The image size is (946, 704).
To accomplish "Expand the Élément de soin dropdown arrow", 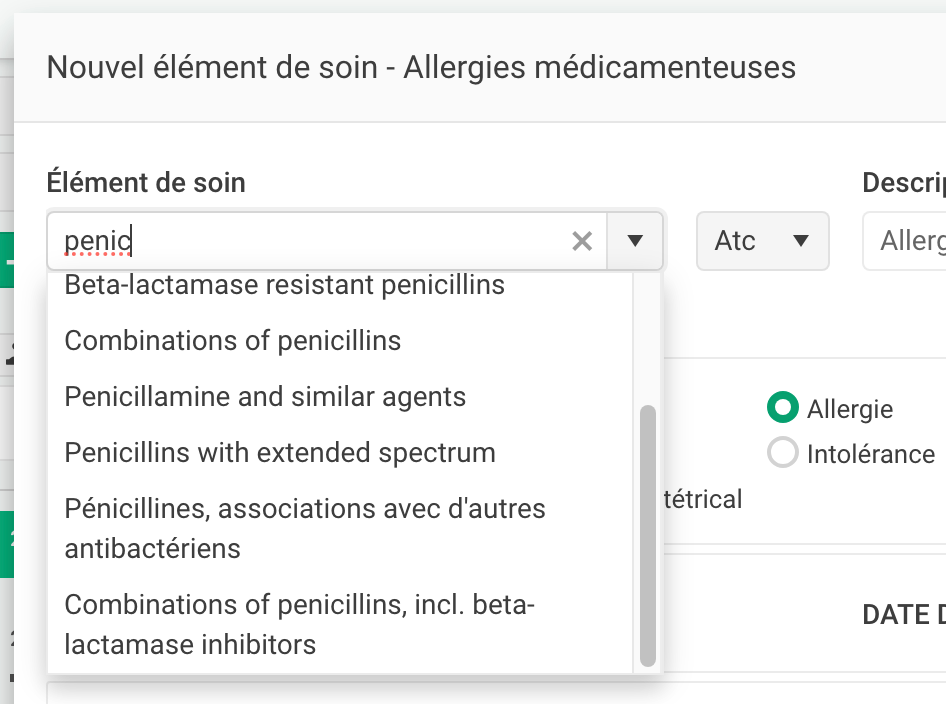I will pos(635,241).
